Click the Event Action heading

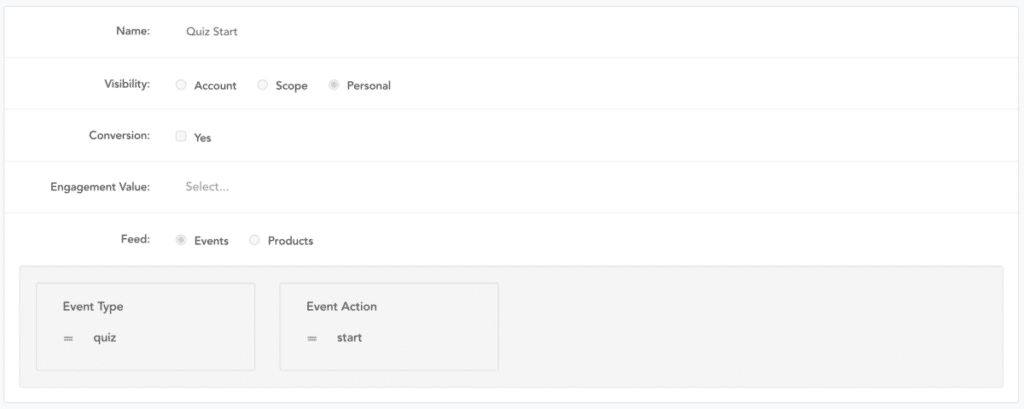click(341, 307)
